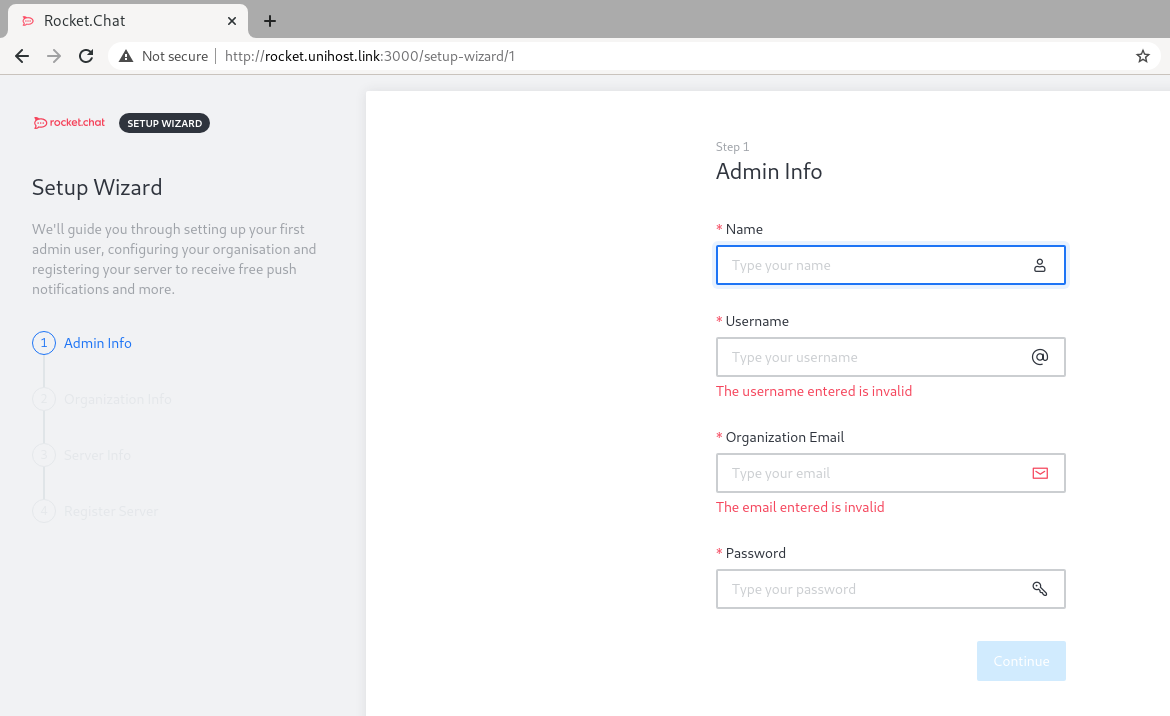The height and width of the screenshot is (716, 1170).
Task: Focus the Type your email field
Action: coord(870,473)
